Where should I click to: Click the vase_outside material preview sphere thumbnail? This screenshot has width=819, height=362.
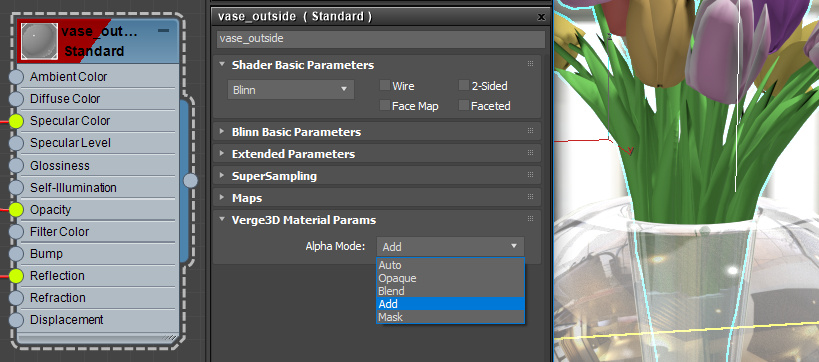coord(40,41)
